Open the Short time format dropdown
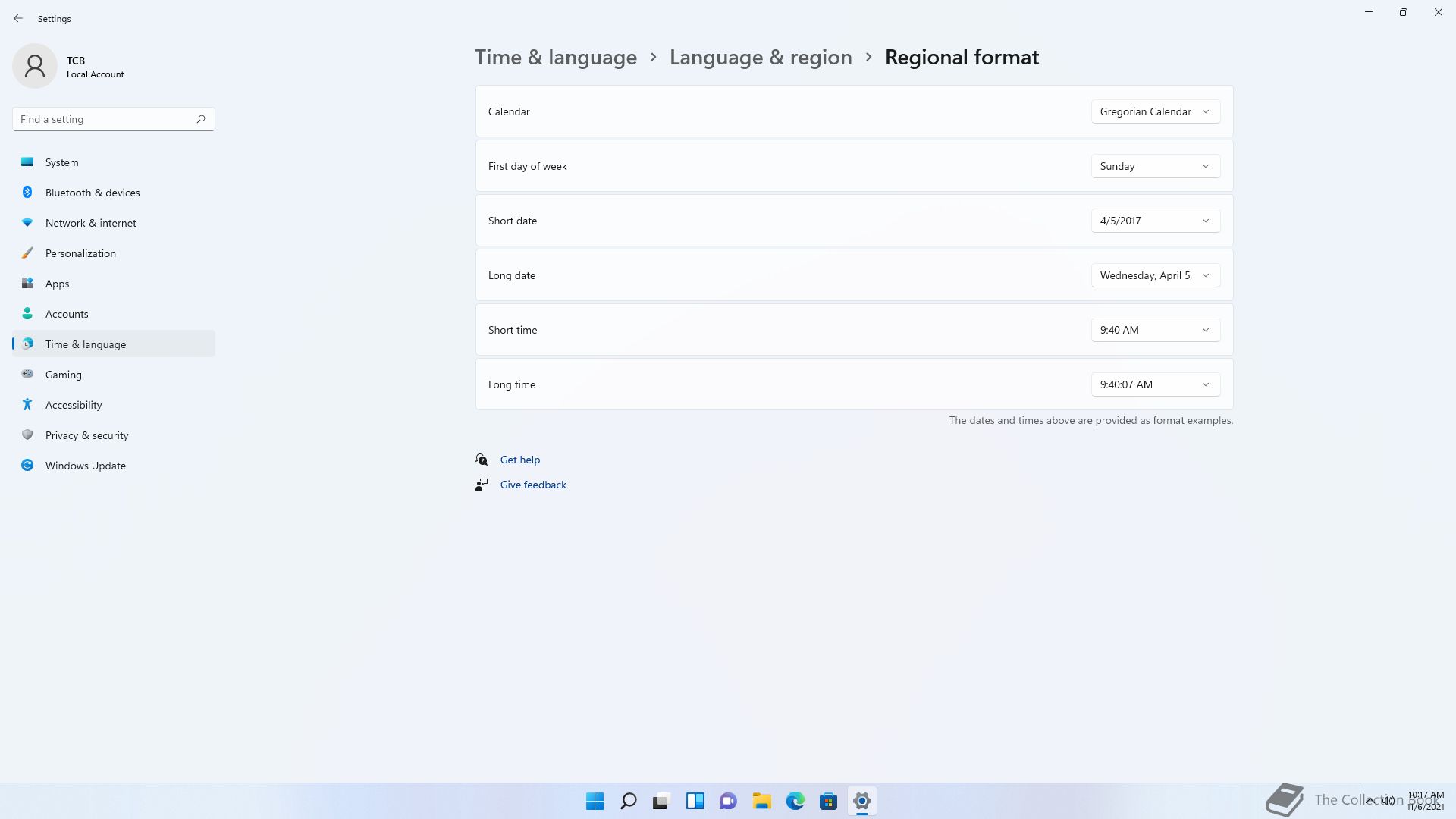Screen dimensions: 1456x819 (x=1156, y=330)
